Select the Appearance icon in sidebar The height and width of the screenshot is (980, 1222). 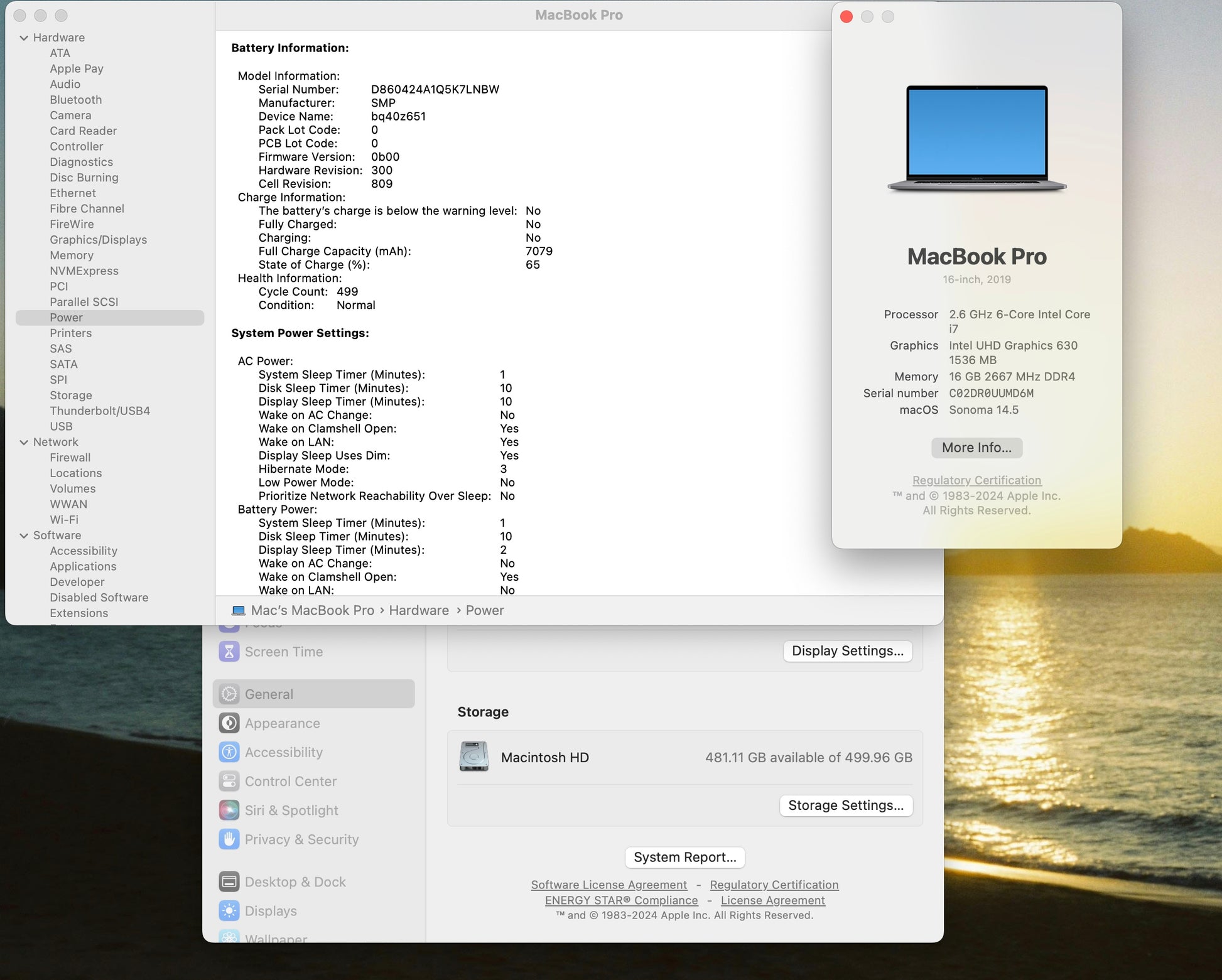(x=229, y=723)
